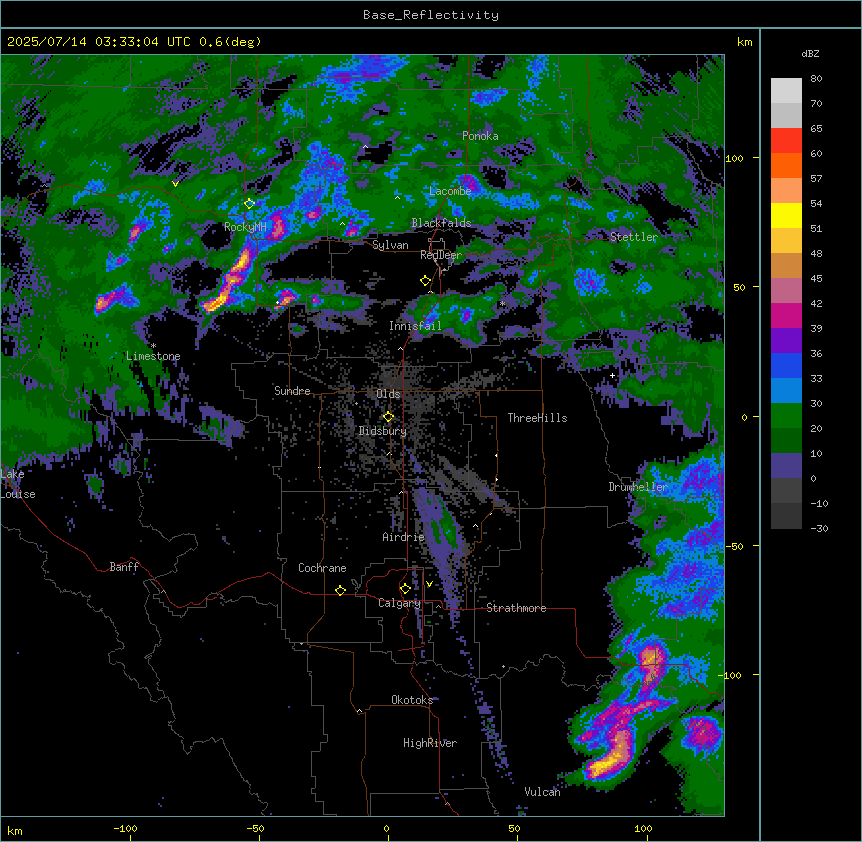
Task: Click the green swatch between 30 and 20 dBZ
Action: 786,416
